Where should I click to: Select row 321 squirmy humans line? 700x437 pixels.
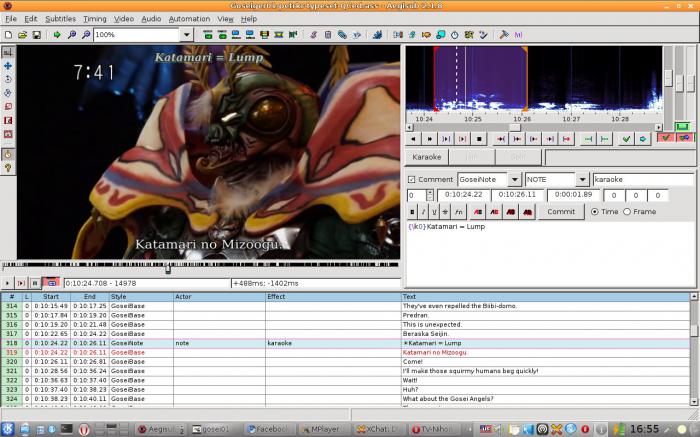pyautogui.click(x=346, y=371)
